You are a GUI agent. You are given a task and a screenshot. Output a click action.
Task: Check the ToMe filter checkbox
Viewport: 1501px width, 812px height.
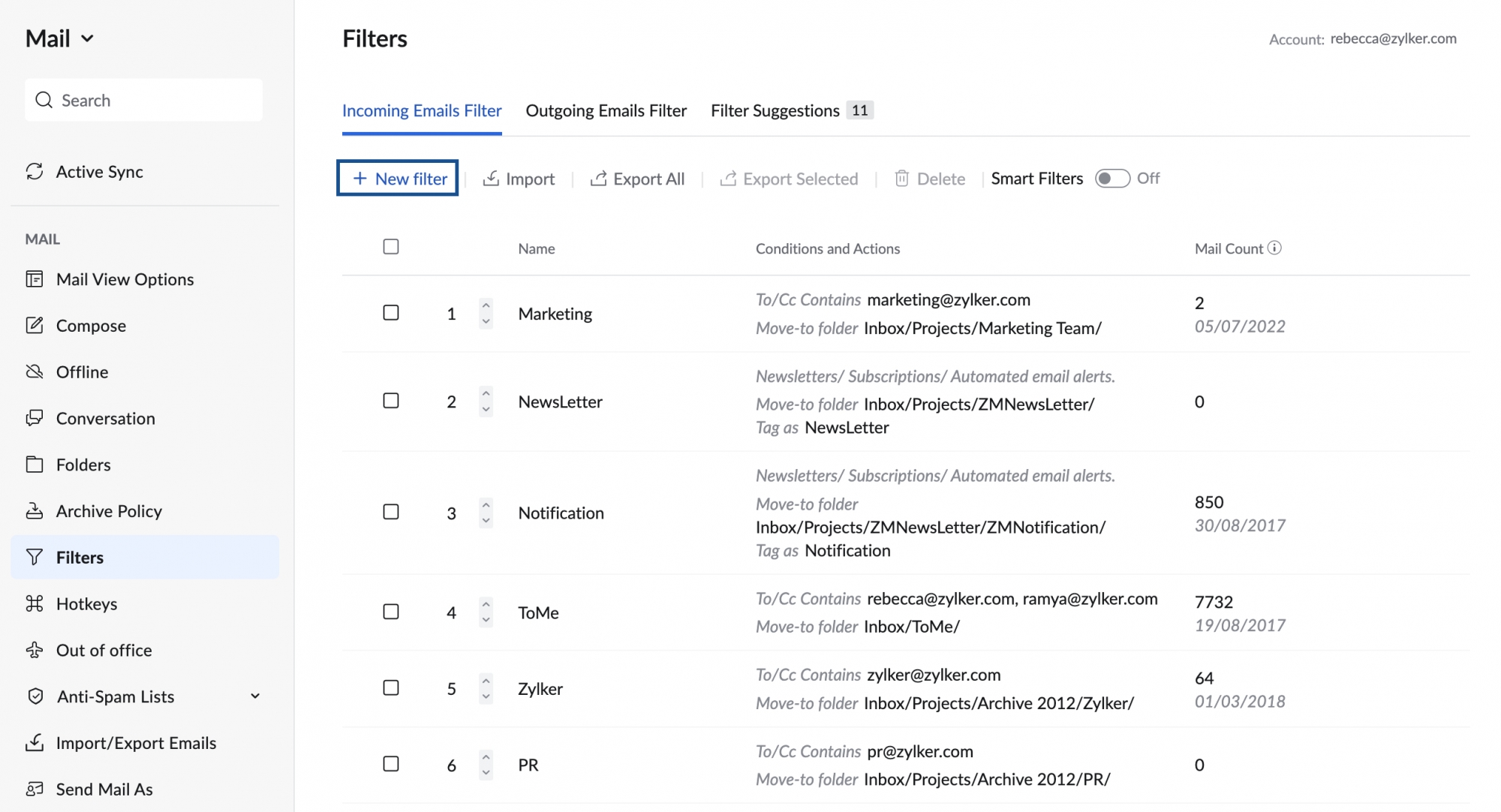pos(390,612)
